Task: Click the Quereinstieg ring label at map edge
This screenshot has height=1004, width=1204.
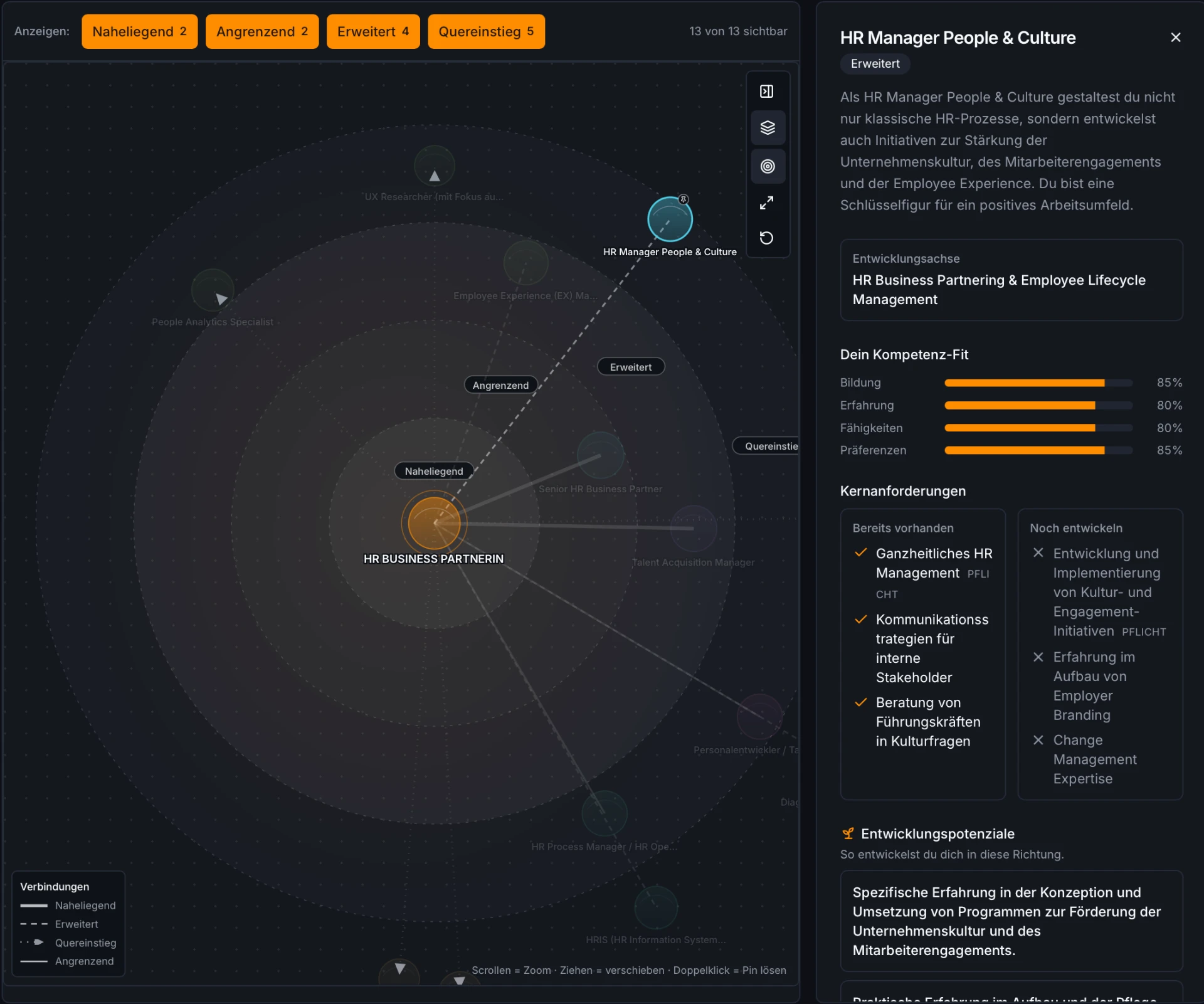Action: click(x=766, y=446)
